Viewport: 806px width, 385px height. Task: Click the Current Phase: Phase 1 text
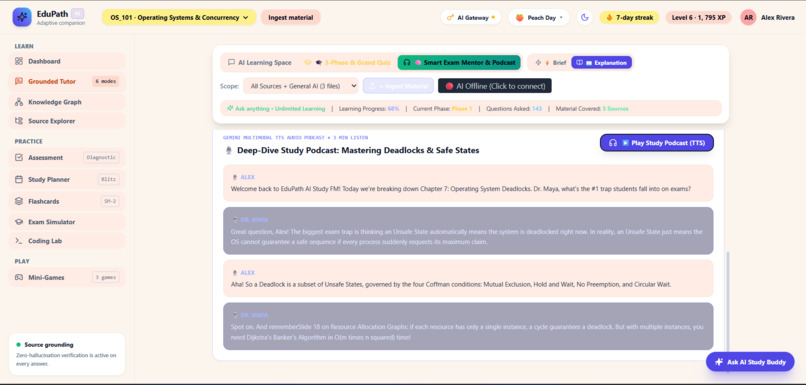(x=442, y=109)
